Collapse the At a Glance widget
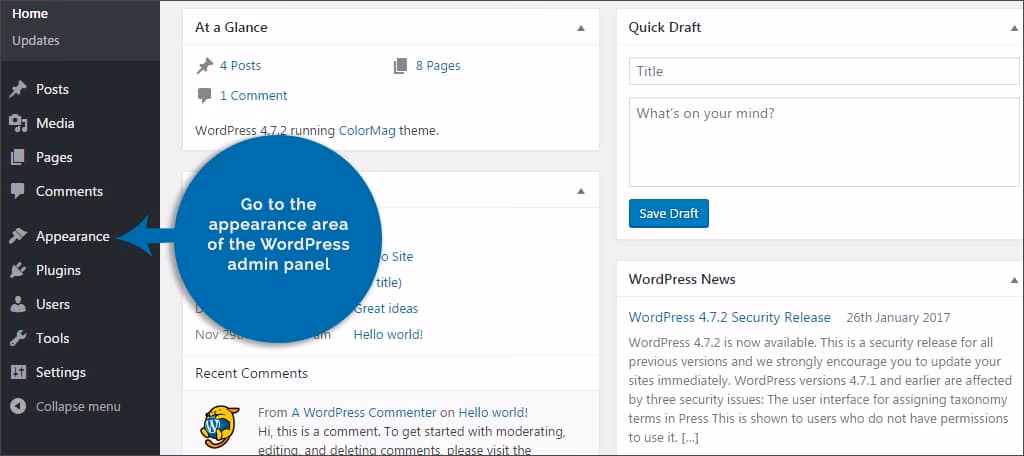1024x456 pixels. pos(581,28)
